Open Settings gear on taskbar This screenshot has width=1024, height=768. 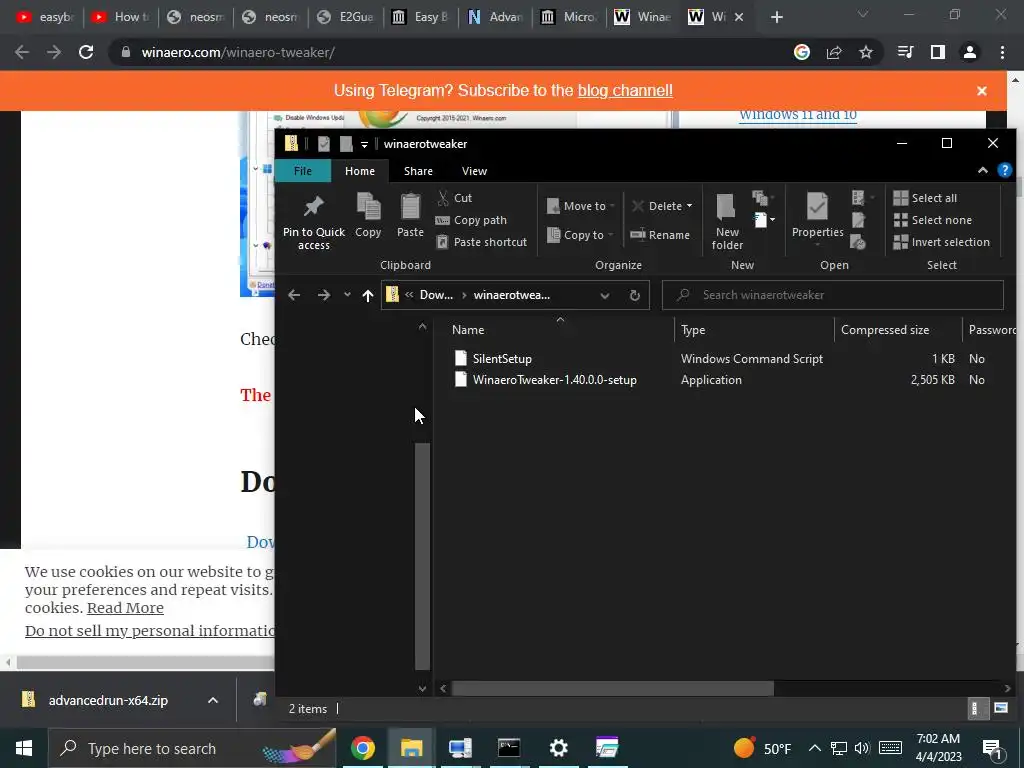(x=558, y=748)
